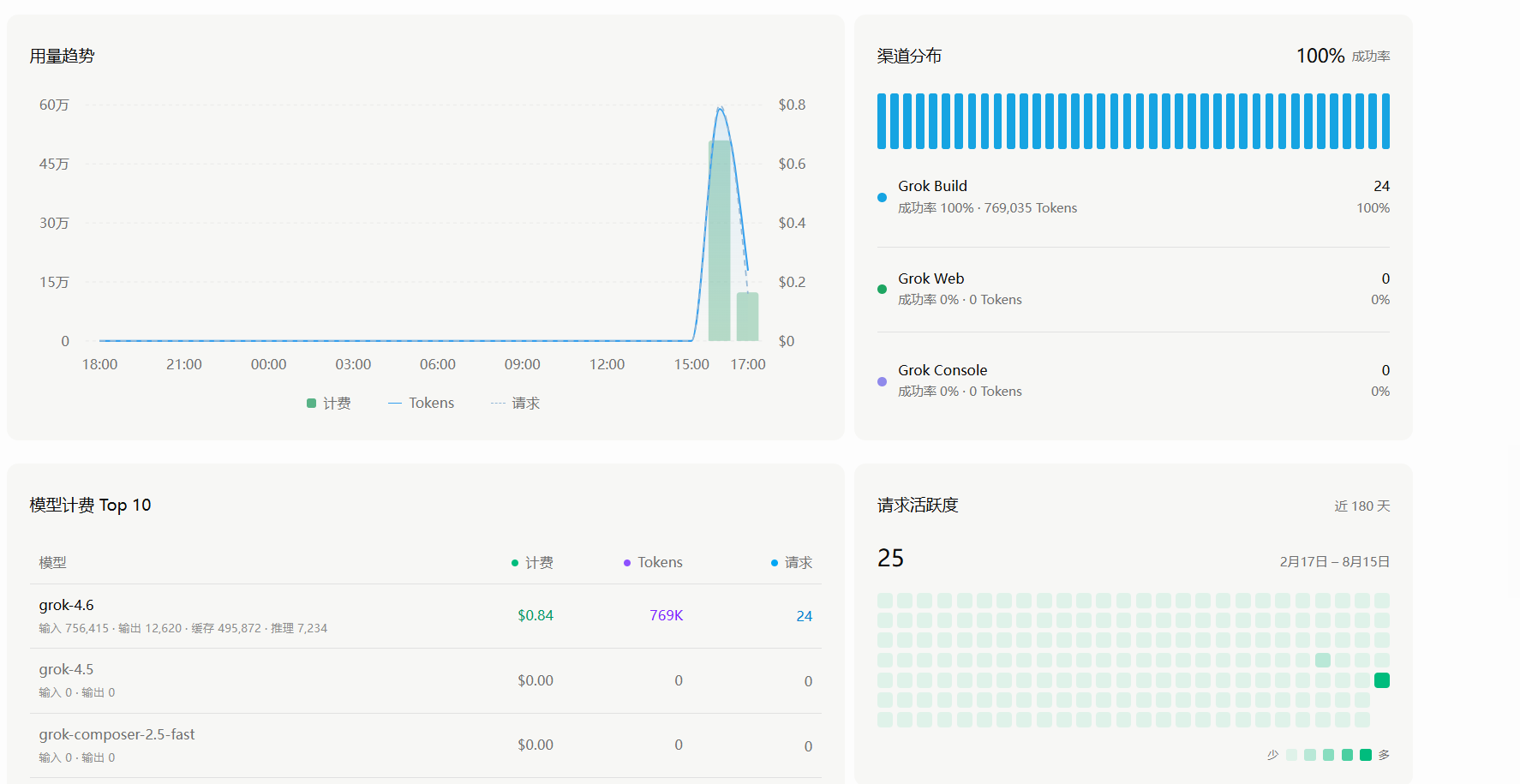Click the blue striped channel distribution bar

(1134, 121)
